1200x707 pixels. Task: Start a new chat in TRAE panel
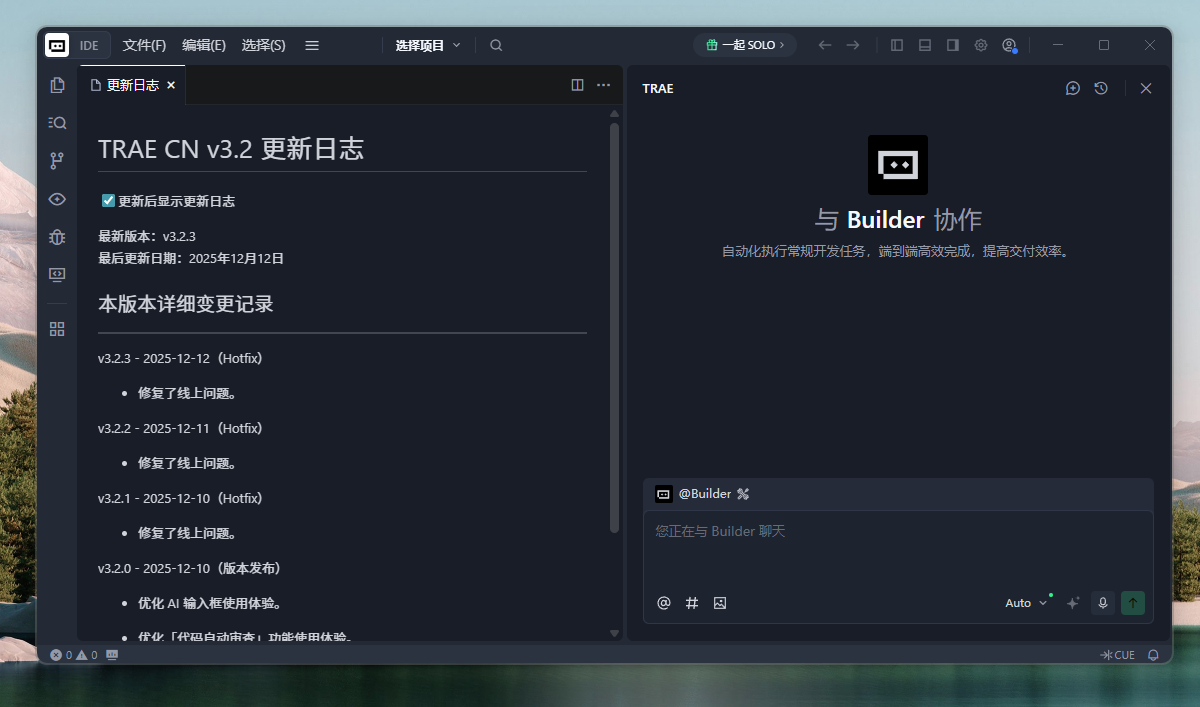tap(1073, 88)
